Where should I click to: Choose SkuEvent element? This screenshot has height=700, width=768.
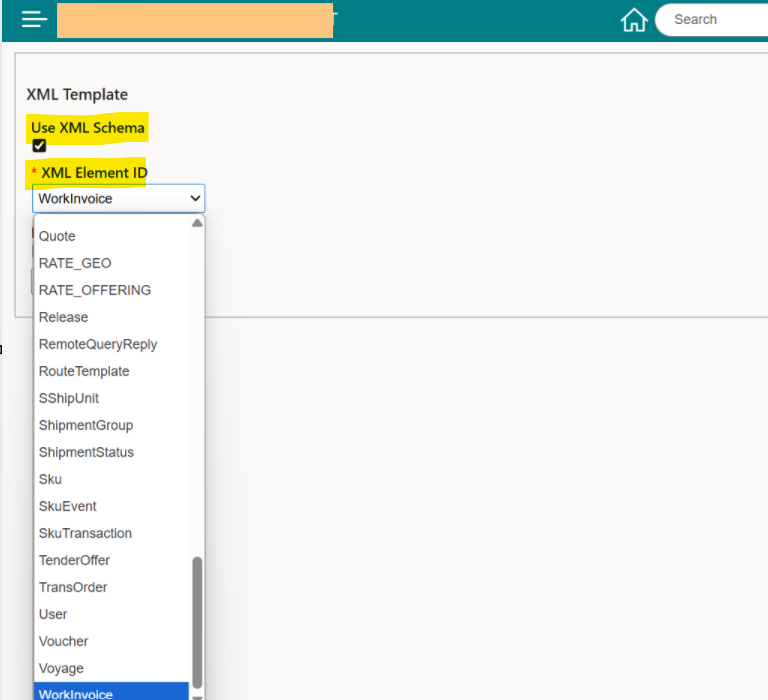point(111,506)
